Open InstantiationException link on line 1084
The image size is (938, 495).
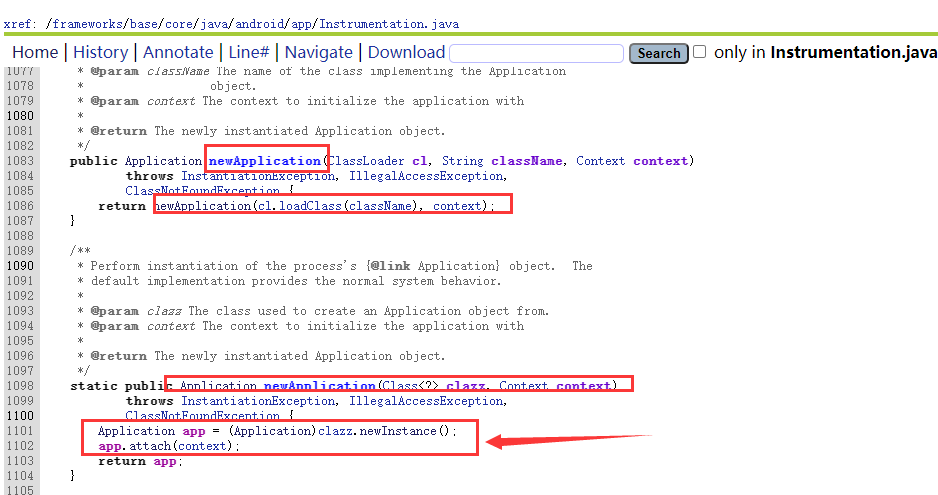pos(258,176)
